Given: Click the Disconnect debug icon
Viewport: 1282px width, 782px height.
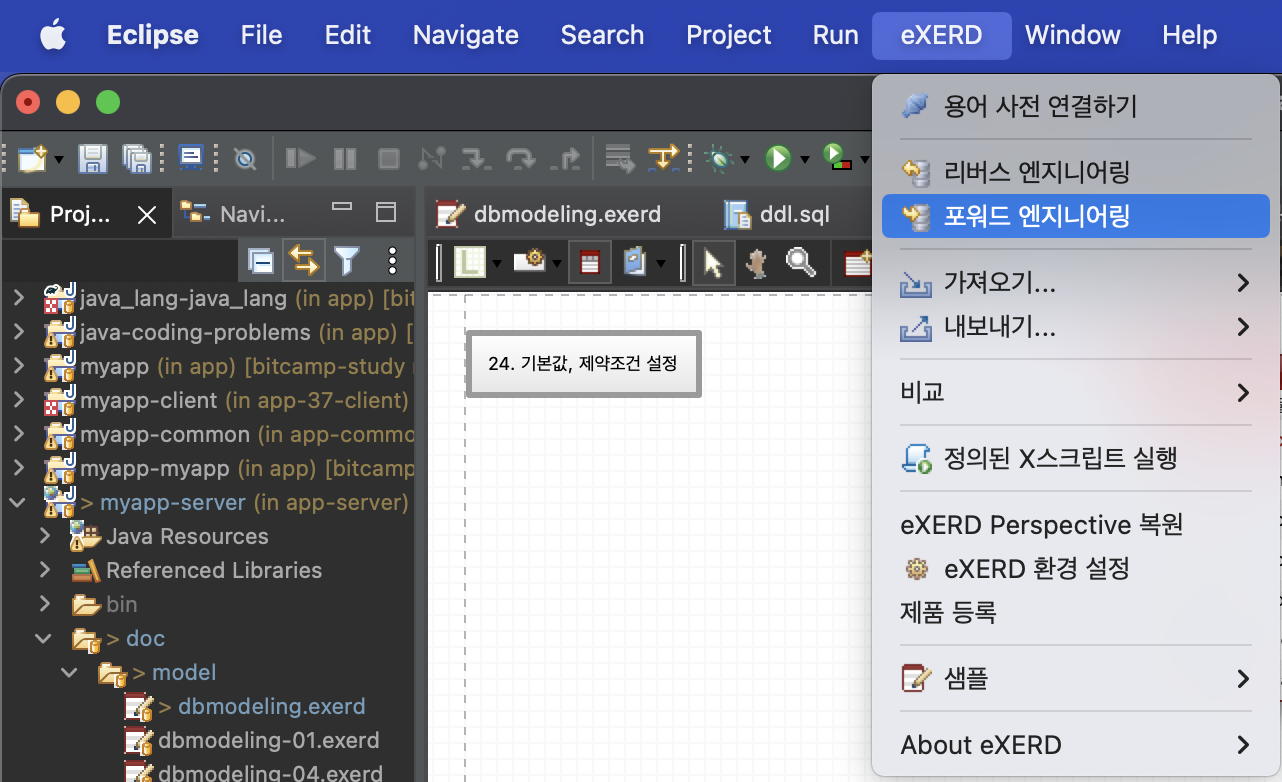Looking at the screenshot, I should [432, 158].
